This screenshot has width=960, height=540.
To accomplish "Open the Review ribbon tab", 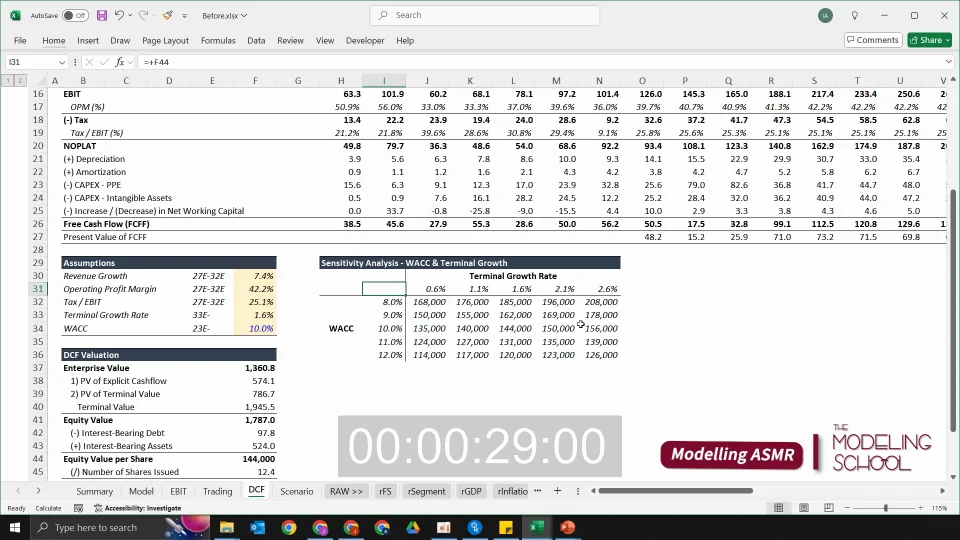I will (290, 40).
